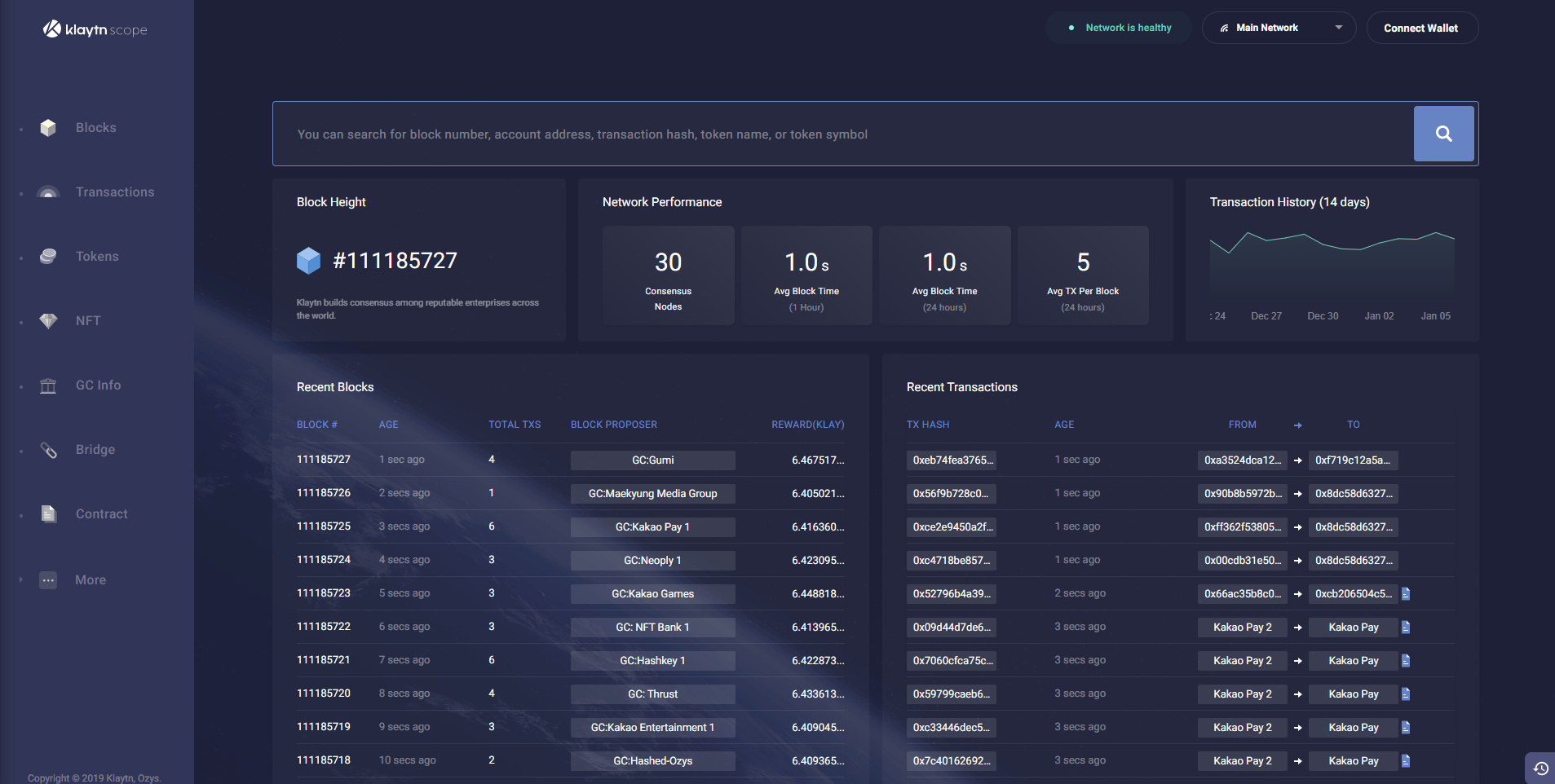
Task: Open GC: Thrust proposer
Action: pyautogui.click(x=653, y=694)
